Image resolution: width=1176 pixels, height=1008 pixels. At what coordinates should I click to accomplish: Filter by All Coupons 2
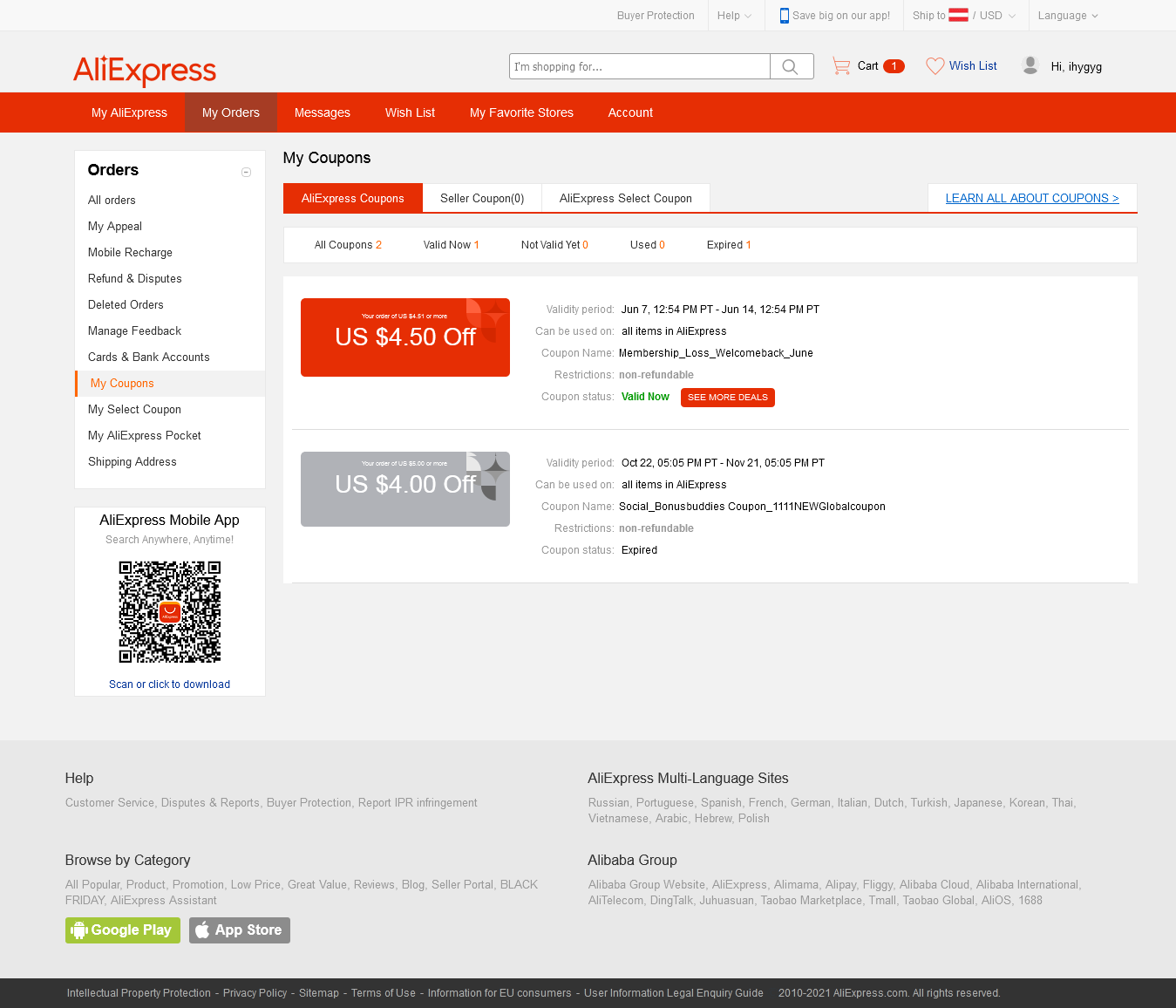[x=348, y=245]
